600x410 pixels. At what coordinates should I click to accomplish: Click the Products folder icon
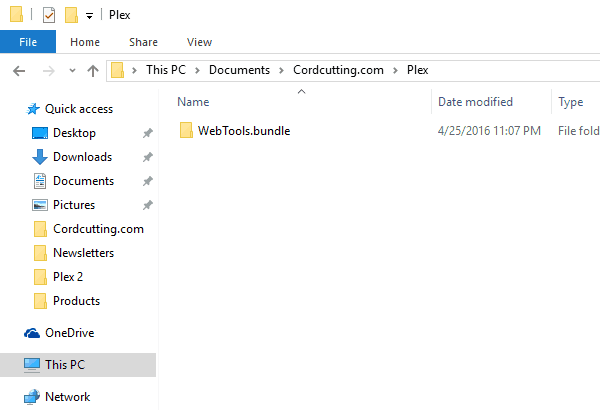click(40, 301)
